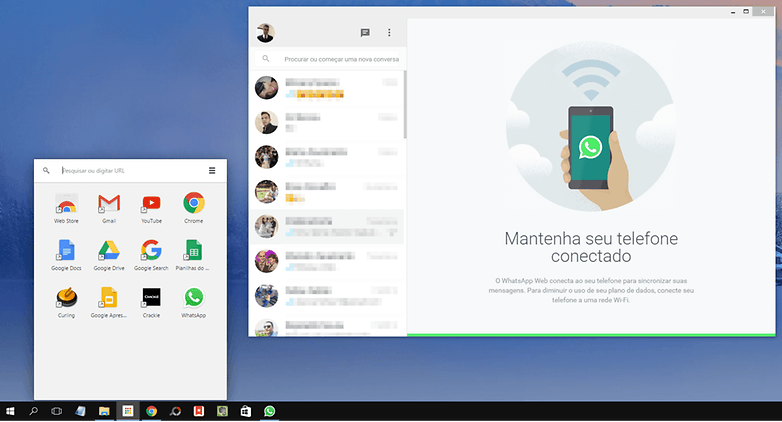
Task: Launch the Crackle app
Action: [151, 303]
